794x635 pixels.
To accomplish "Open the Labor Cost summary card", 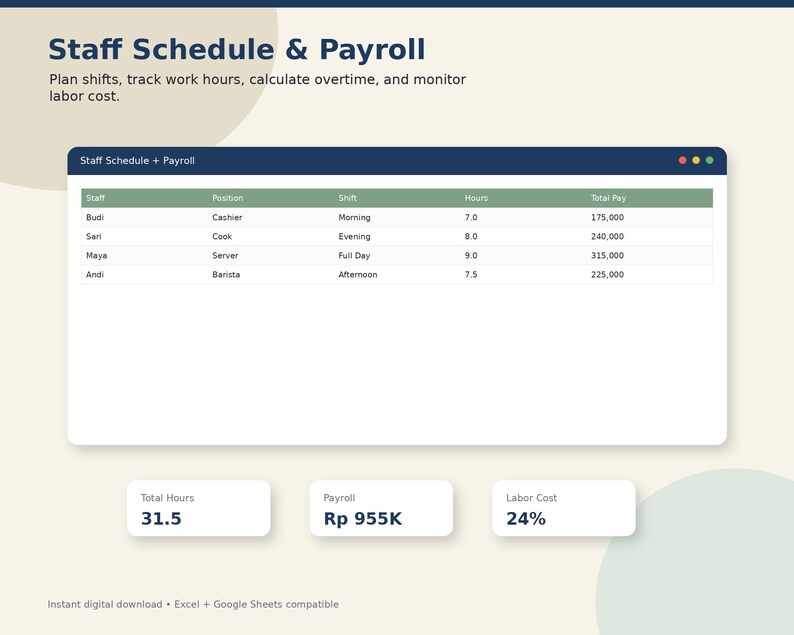I will (x=564, y=508).
